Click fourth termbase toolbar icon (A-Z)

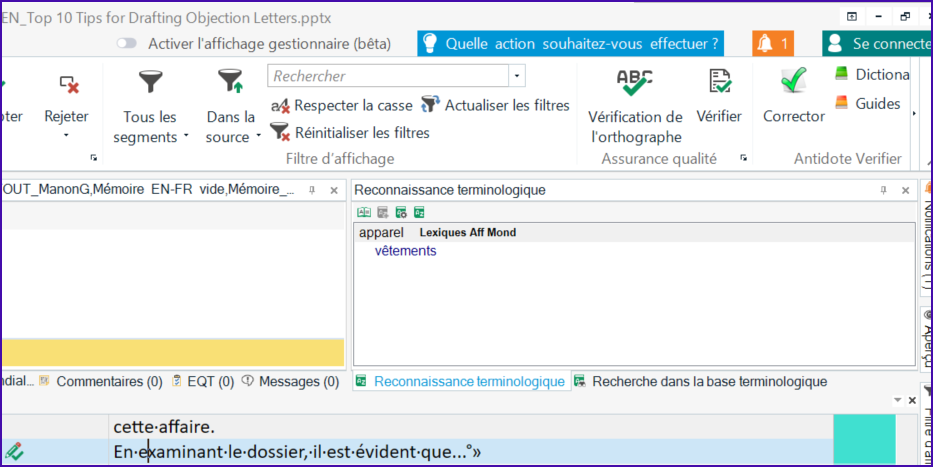(x=419, y=212)
